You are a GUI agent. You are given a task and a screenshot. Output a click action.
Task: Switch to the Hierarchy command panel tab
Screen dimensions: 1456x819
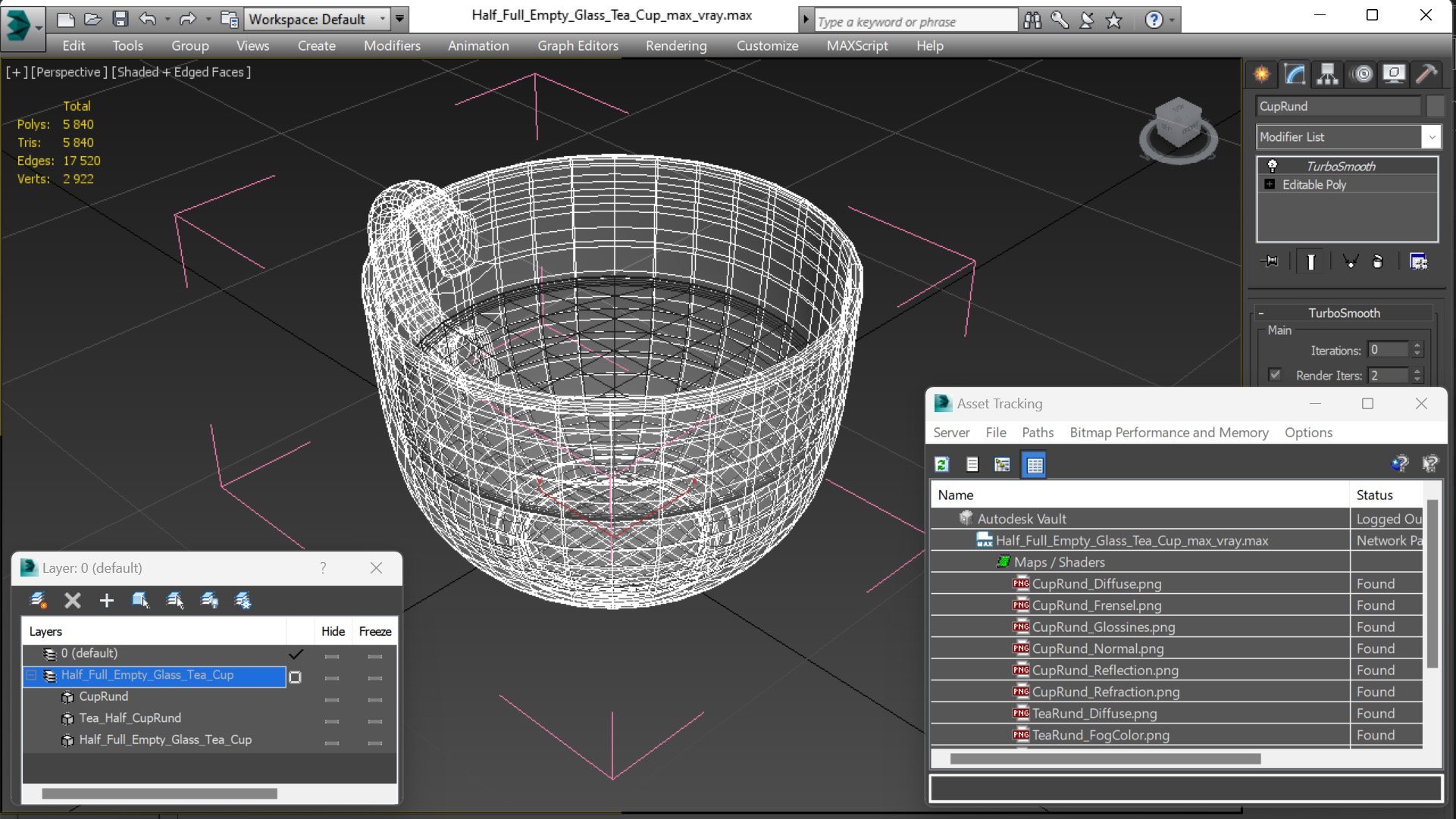pos(1327,73)
